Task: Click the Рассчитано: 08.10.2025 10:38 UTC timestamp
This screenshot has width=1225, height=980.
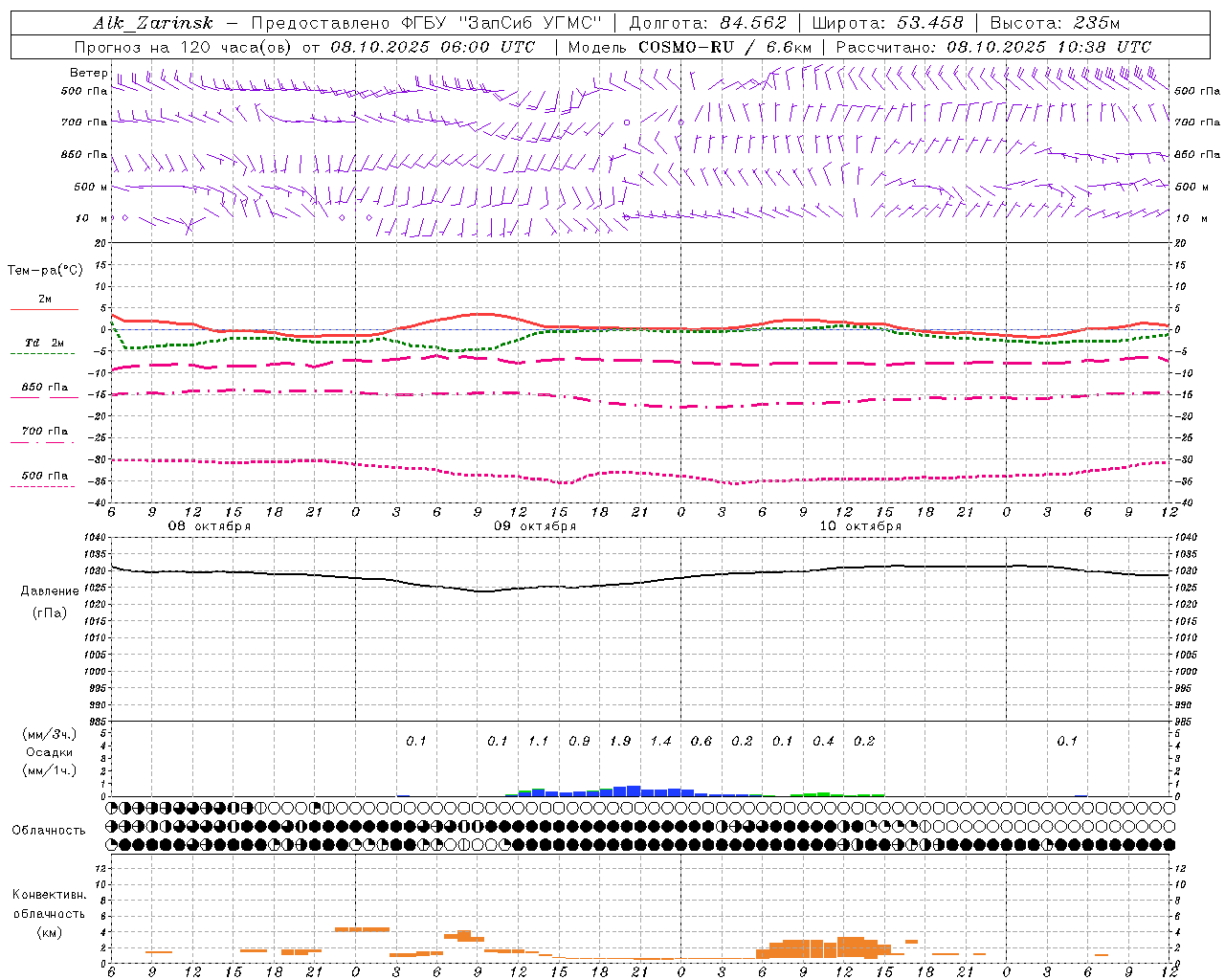Action: 993,47
